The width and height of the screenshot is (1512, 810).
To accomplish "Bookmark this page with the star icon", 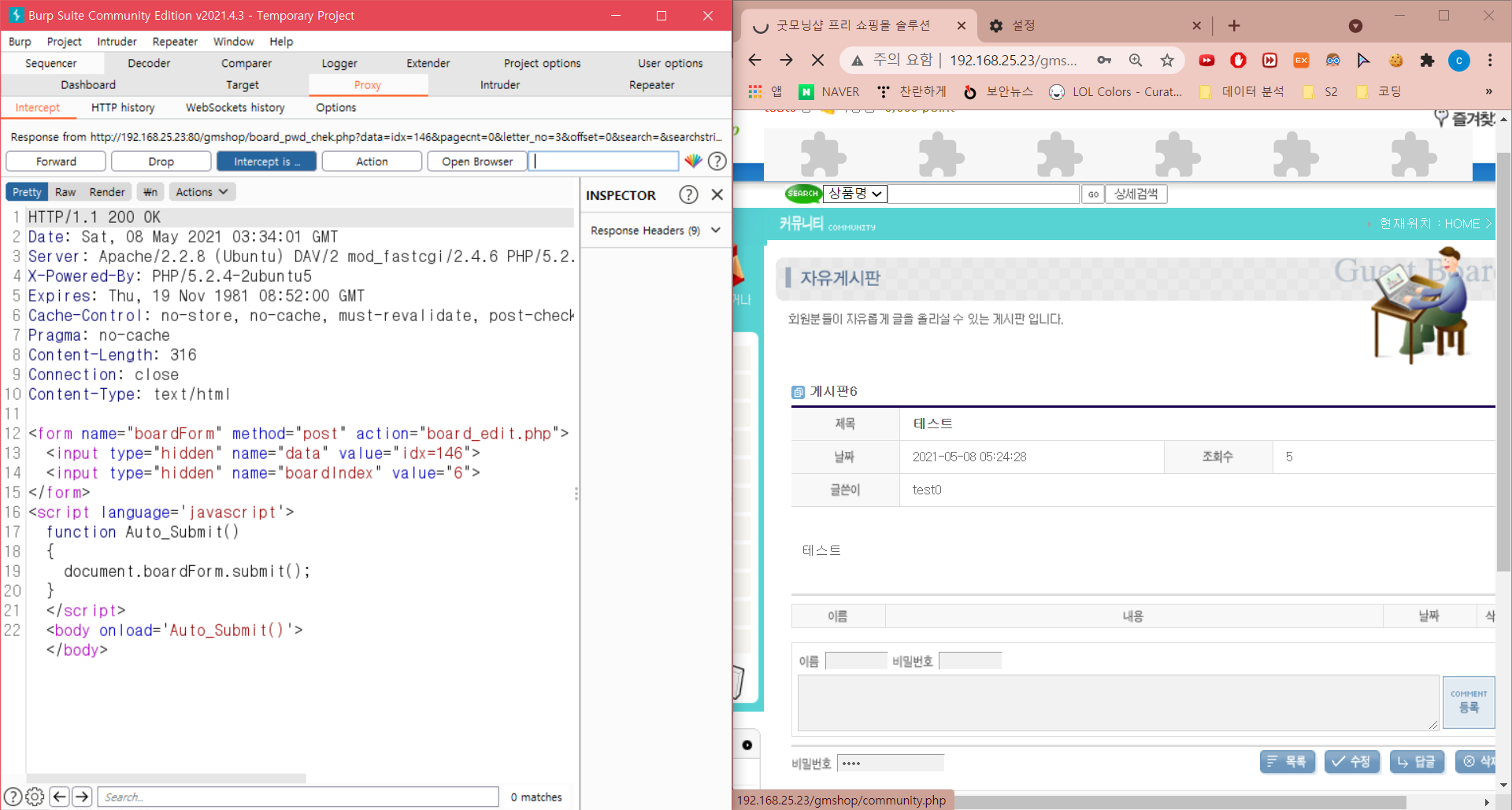I will [x=1167, y=60].
